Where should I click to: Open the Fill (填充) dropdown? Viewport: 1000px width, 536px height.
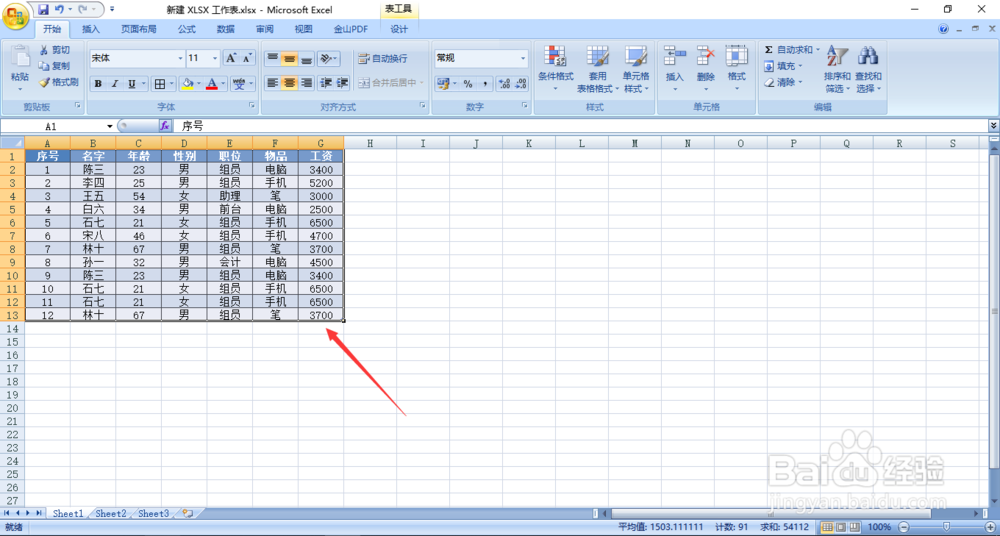click(784, 66)
